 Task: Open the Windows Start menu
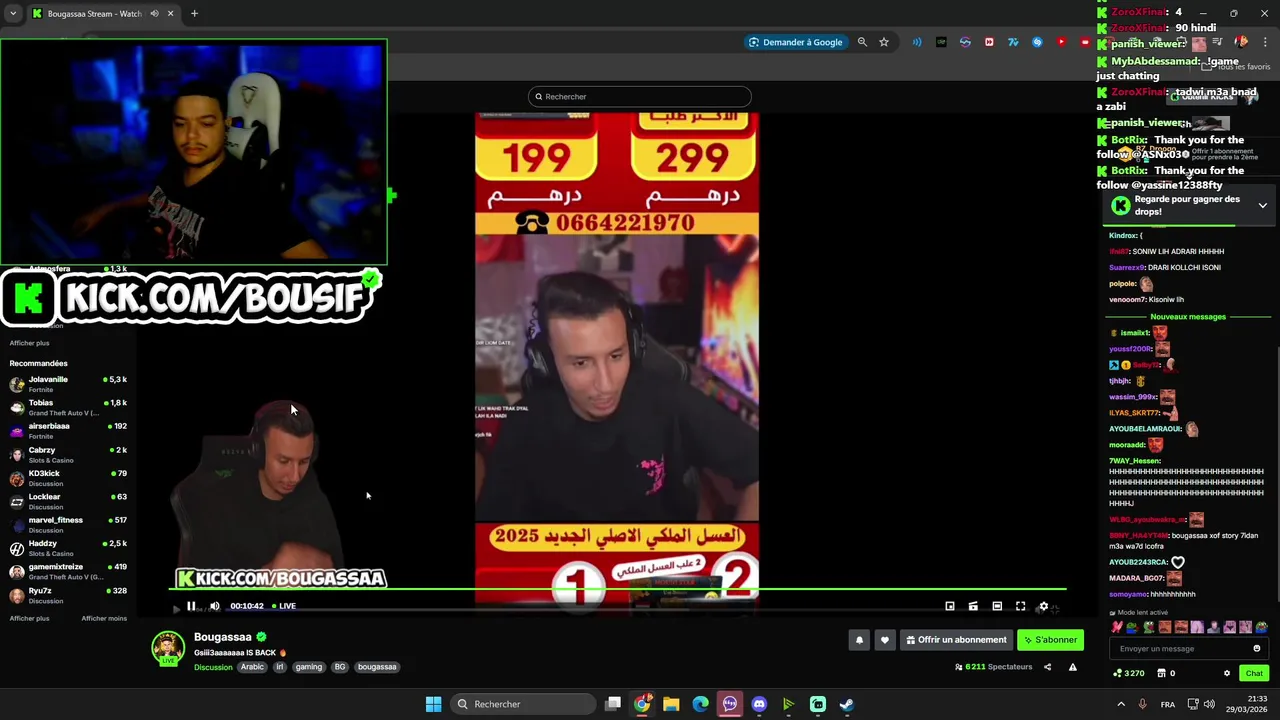[433, 704]
